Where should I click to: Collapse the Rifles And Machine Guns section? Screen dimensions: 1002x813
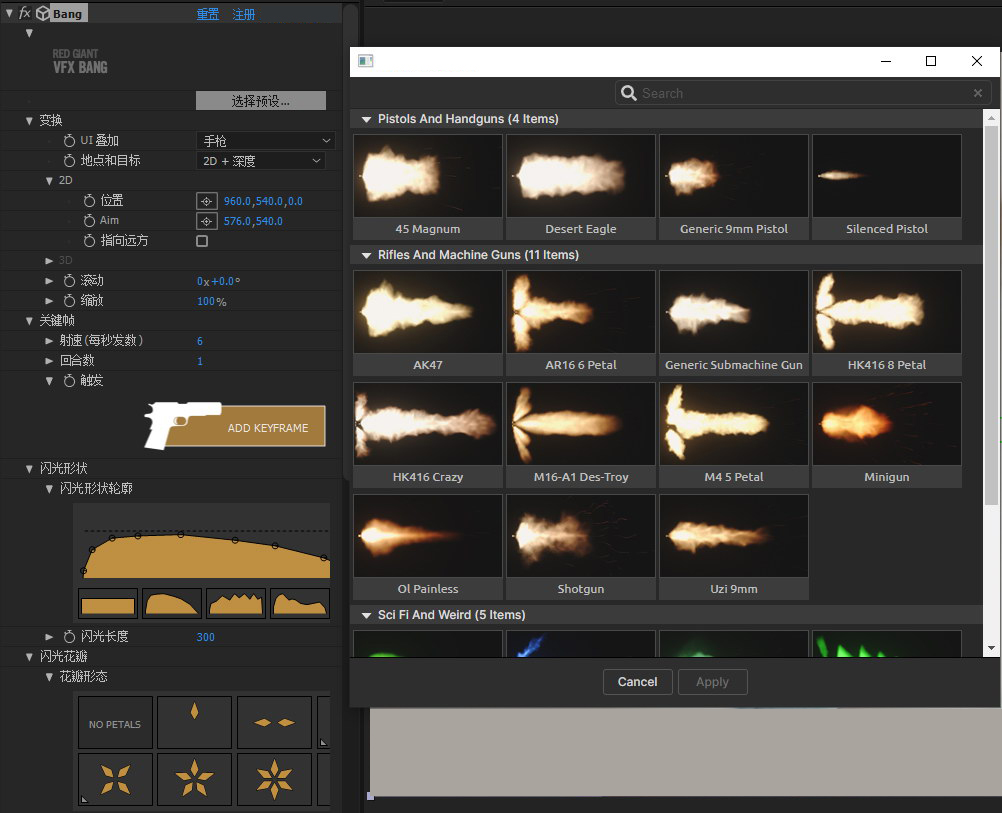point(367,255)
